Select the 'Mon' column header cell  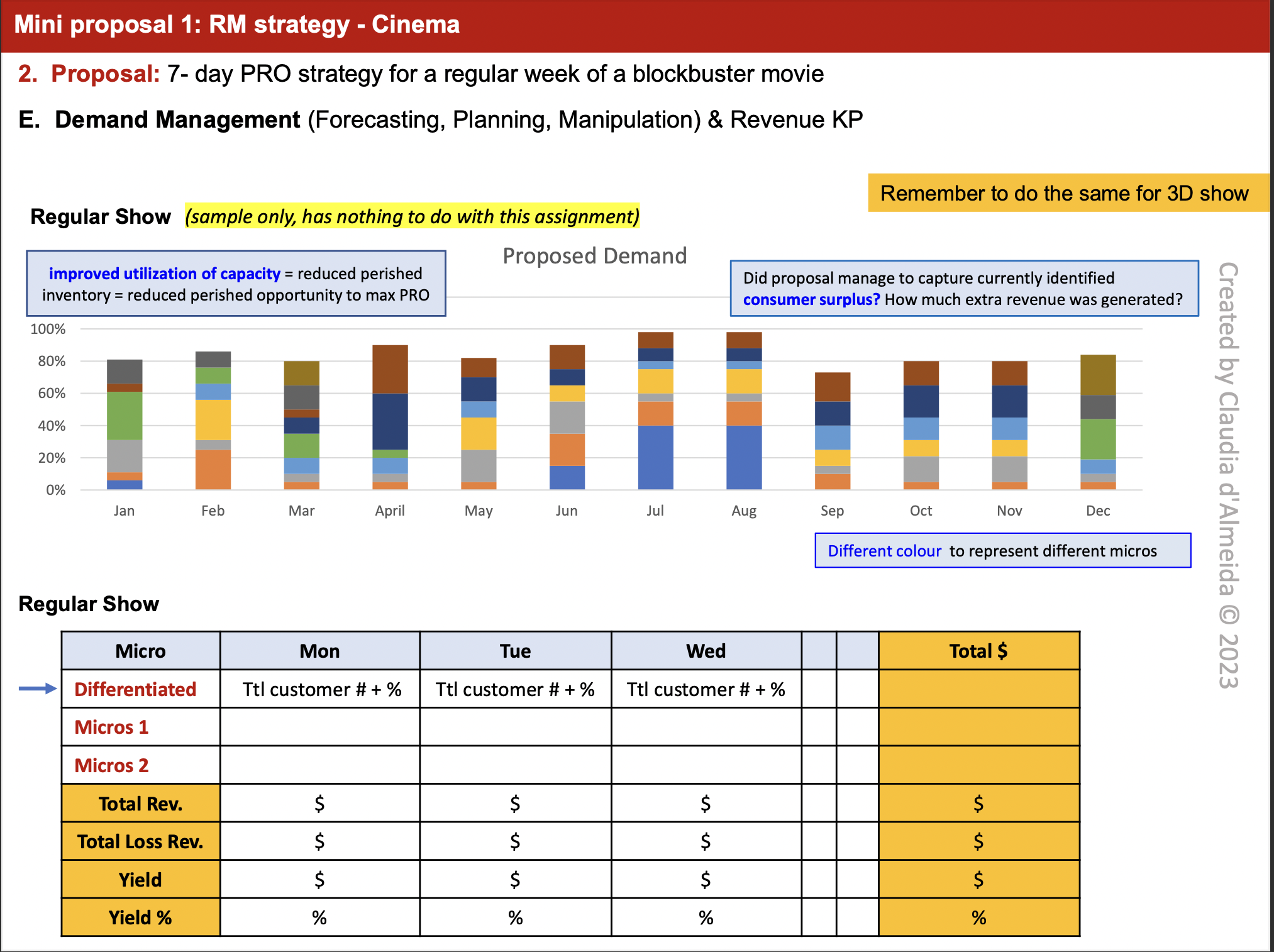click(319, 651)
